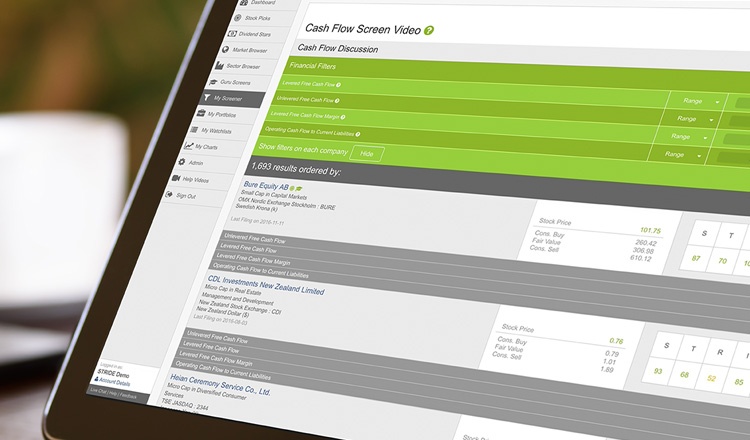Click help icon next to Levered Free Cash Flow filter
This screenshot has height=440, width=750.
tap(338, 85)
